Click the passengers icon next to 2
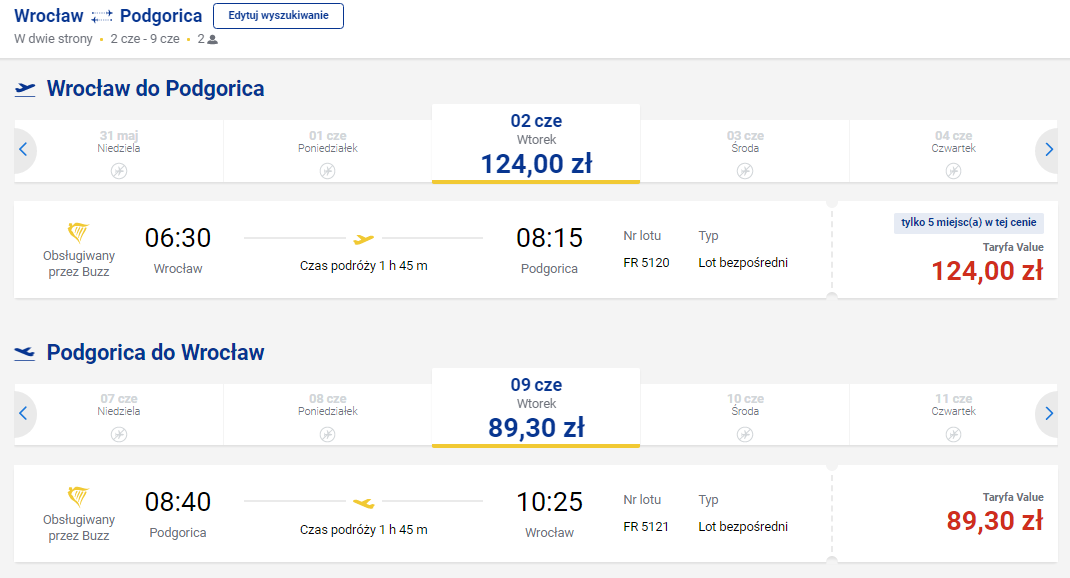 pyautogui.click(x=212, y=40)
